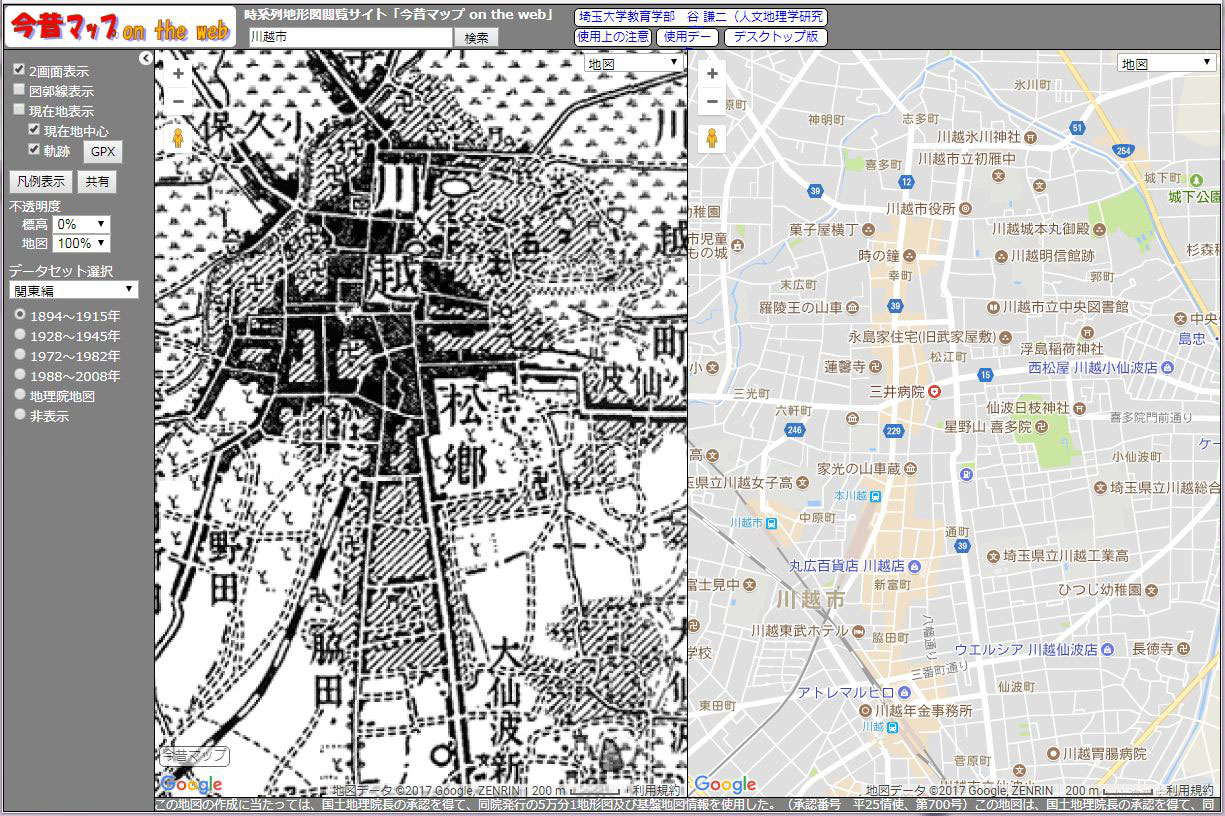This screenshot has width=1225, height=816.
Task: Select the 非表示 radio button
Action: [x=19, y=414]
